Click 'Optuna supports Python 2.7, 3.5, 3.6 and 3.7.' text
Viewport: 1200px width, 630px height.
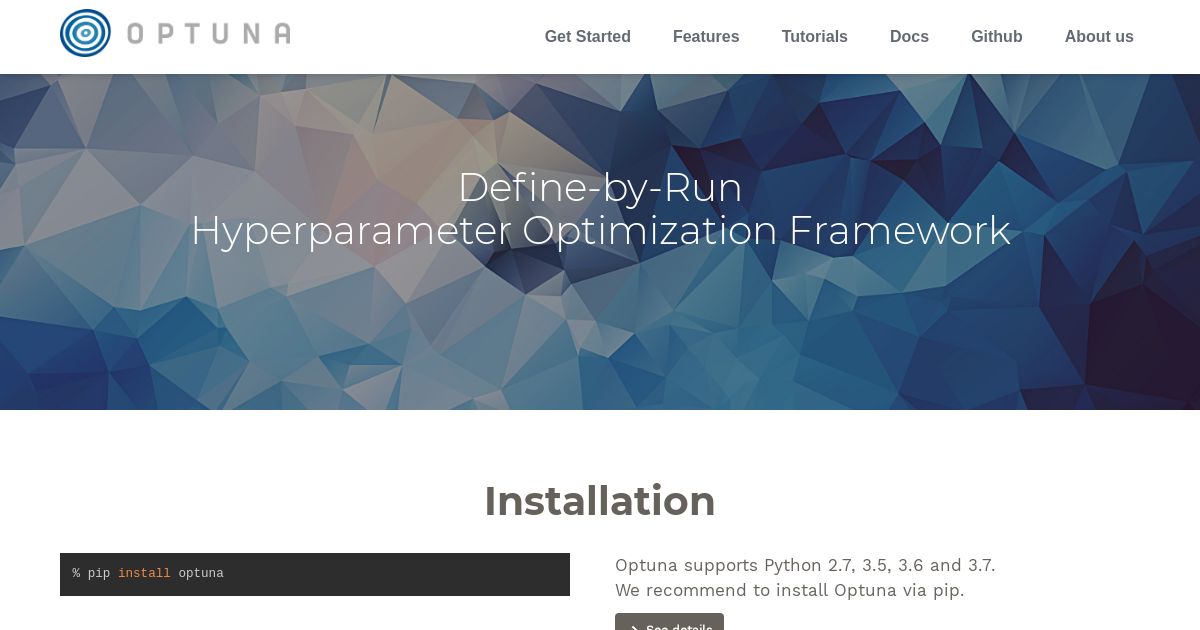805,565
